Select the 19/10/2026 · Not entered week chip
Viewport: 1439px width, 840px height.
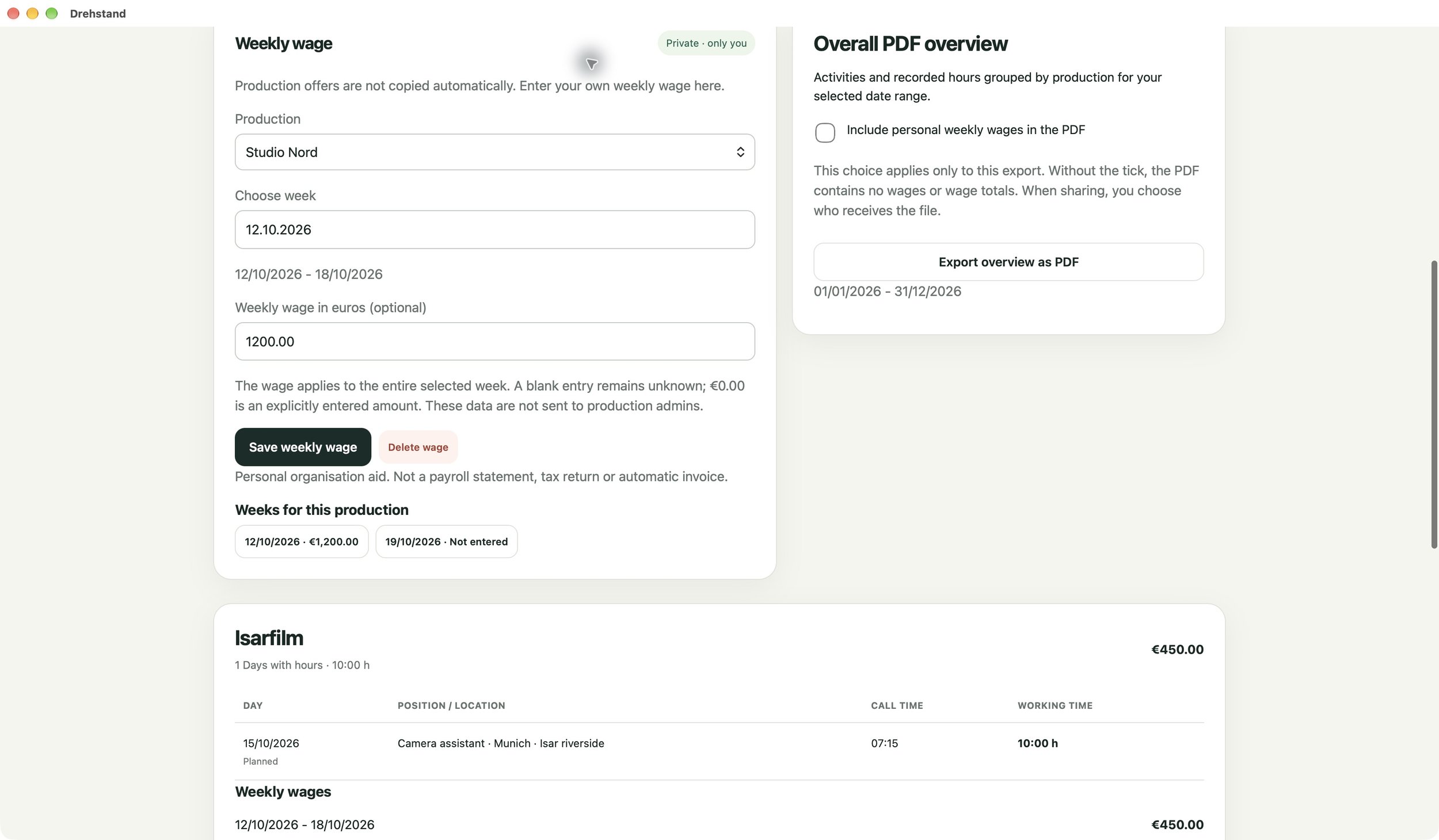coord(446,541)
